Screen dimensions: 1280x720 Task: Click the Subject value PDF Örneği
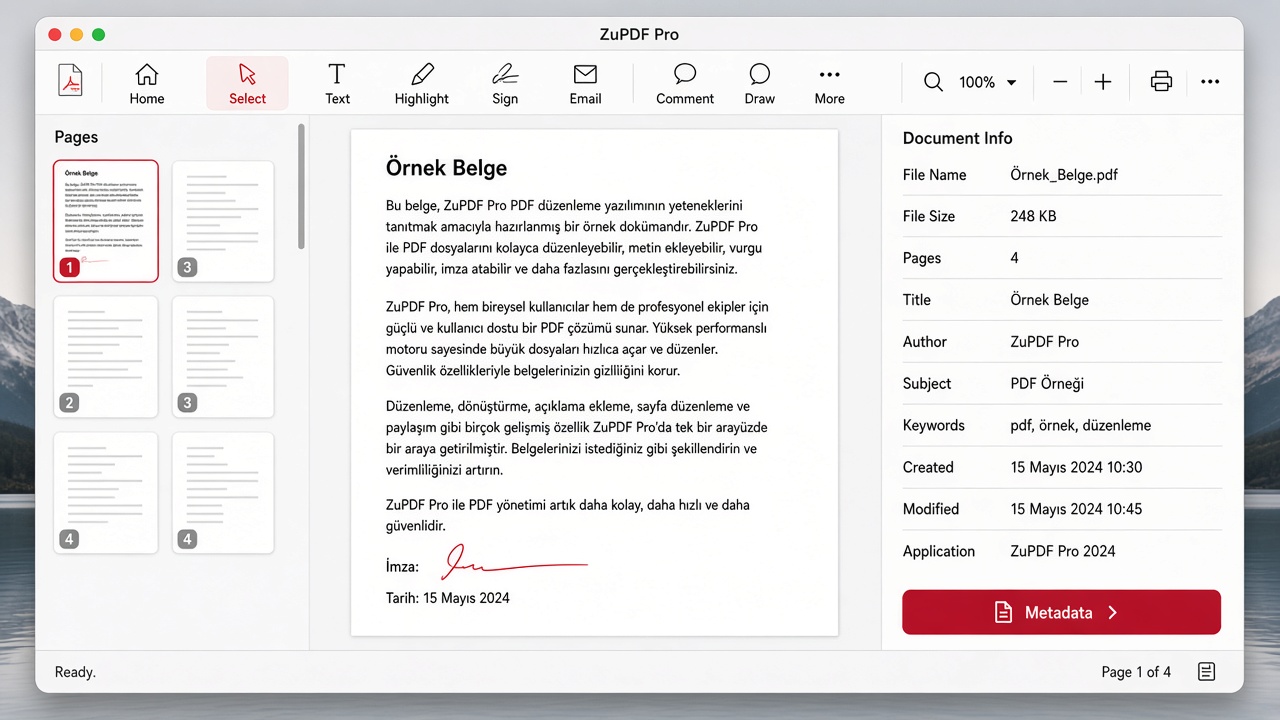click(1047, 384)
